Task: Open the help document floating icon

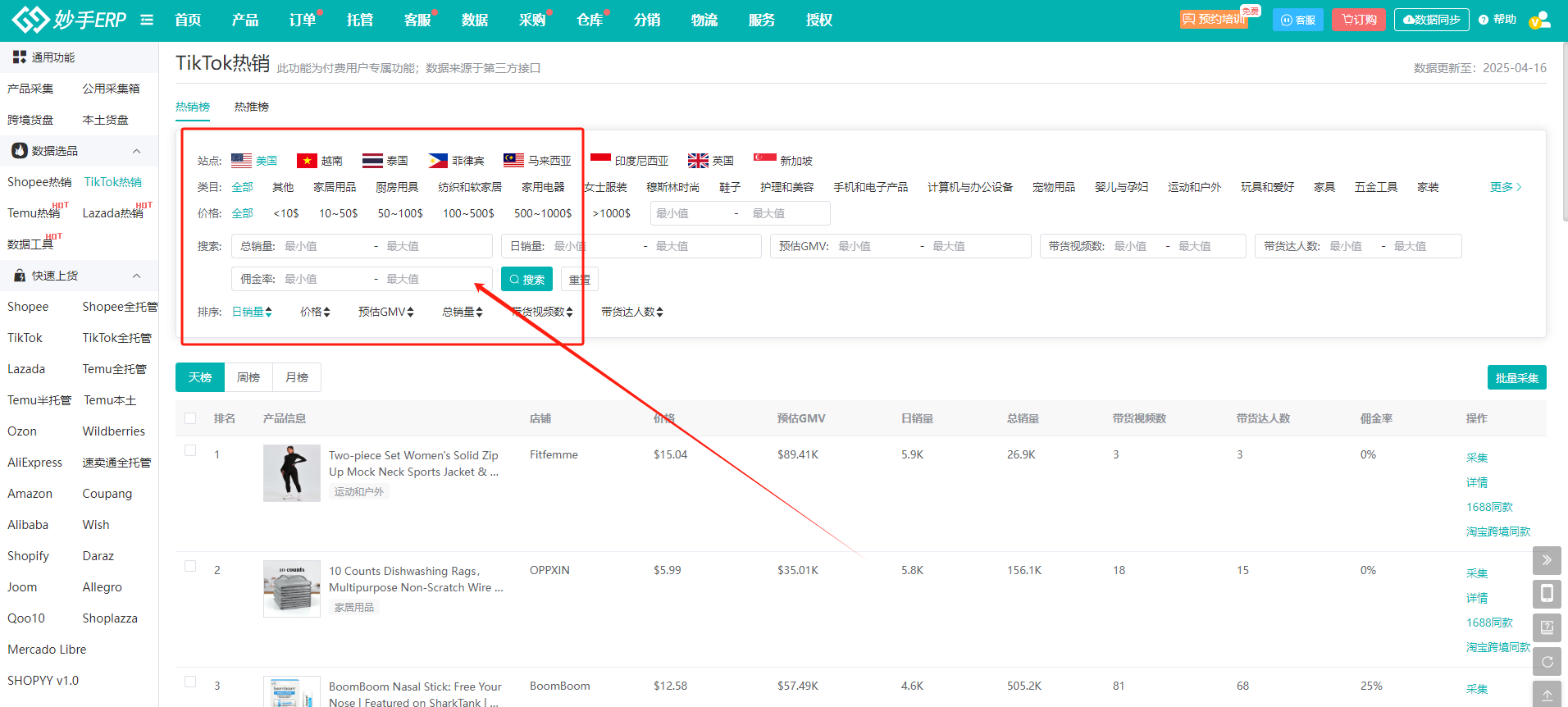Action: pos(1547,627)
